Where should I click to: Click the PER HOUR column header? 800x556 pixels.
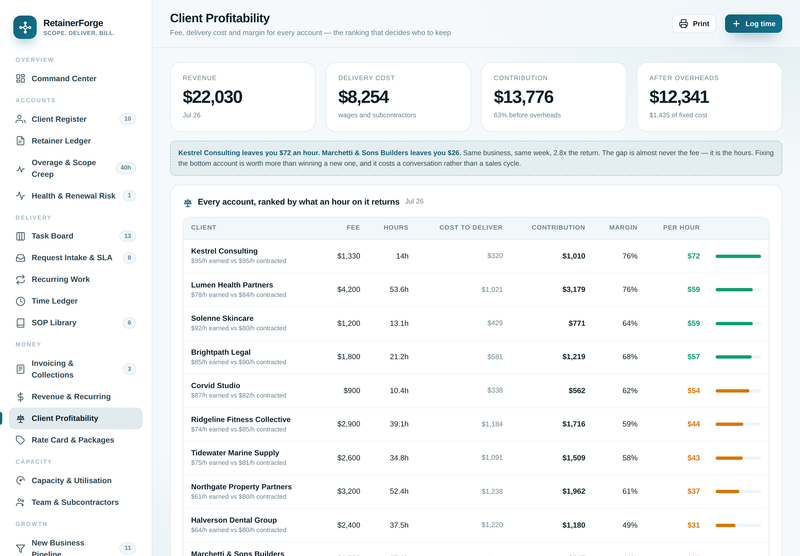click(x=681, y=228)
